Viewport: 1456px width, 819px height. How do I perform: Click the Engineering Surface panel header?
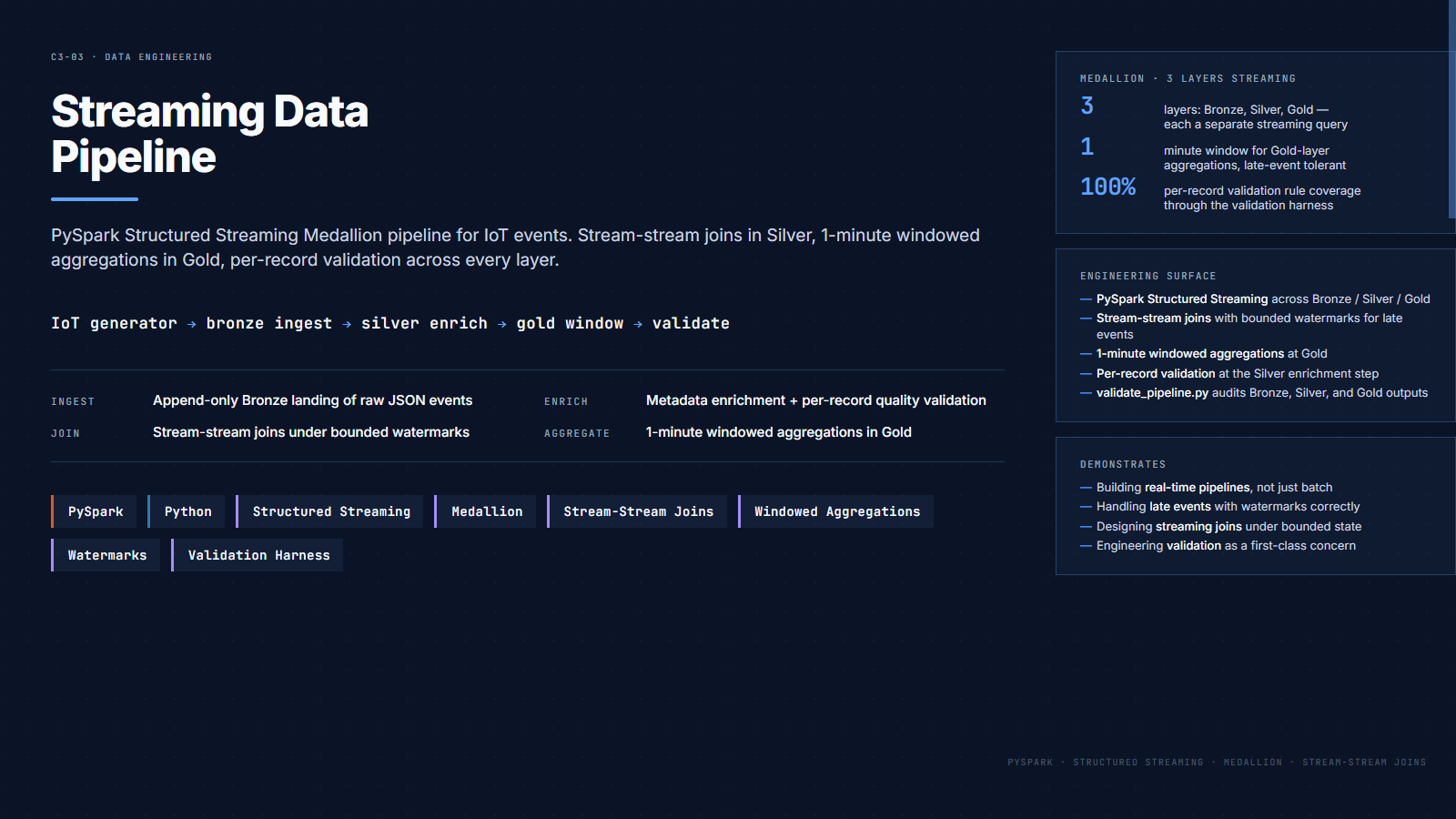1148,276
